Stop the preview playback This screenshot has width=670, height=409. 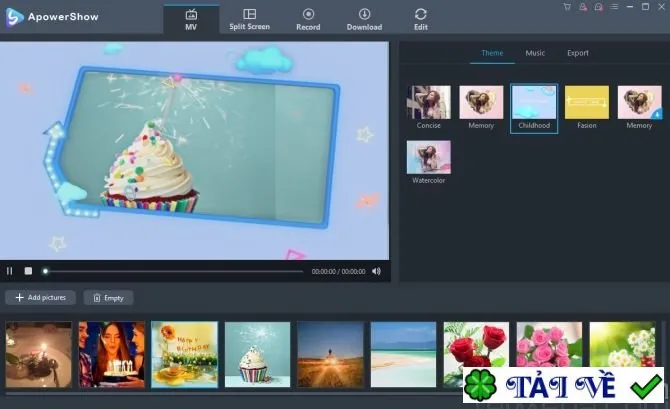click(x=28, y=271)
